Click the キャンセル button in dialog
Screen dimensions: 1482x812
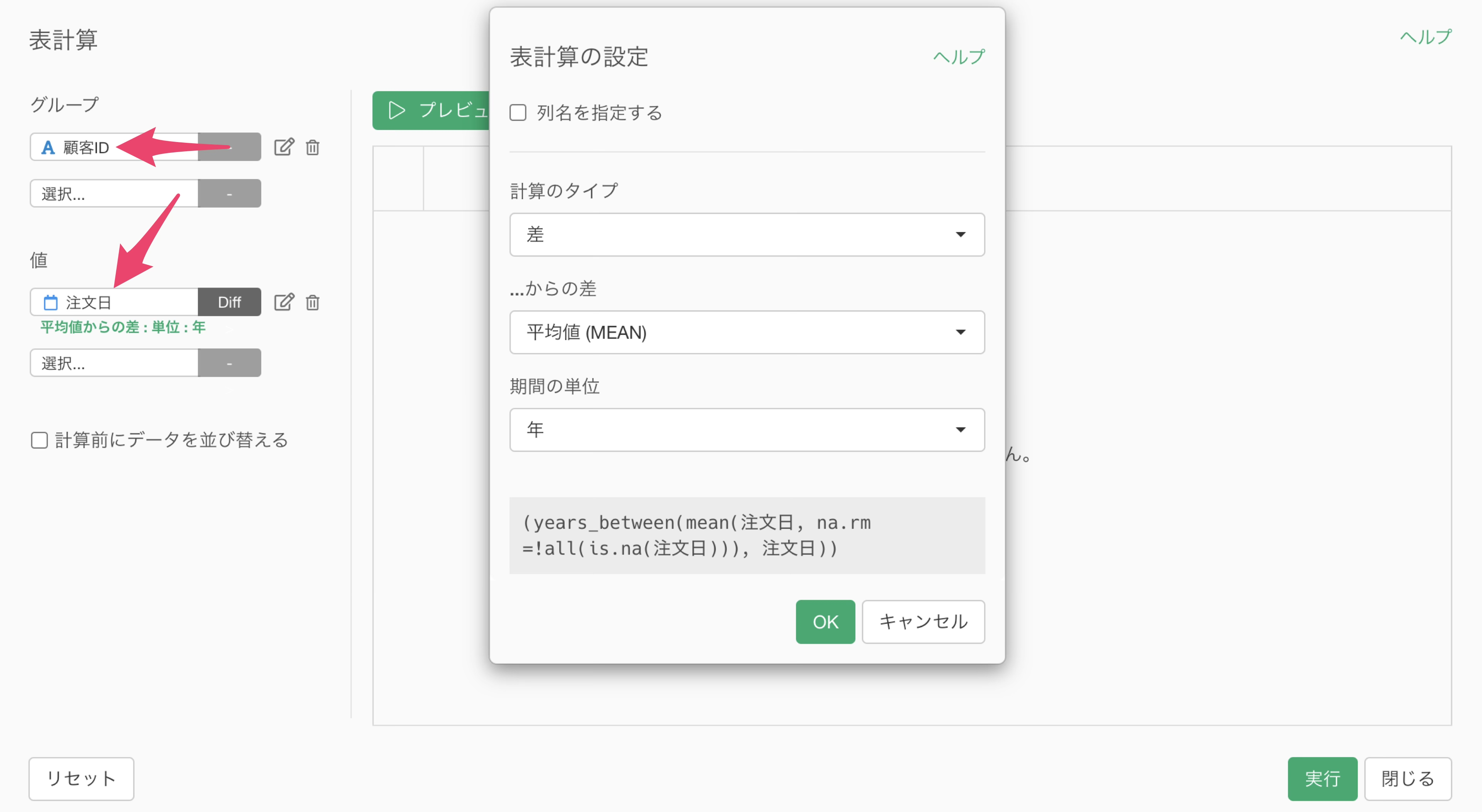coord(923,621)
